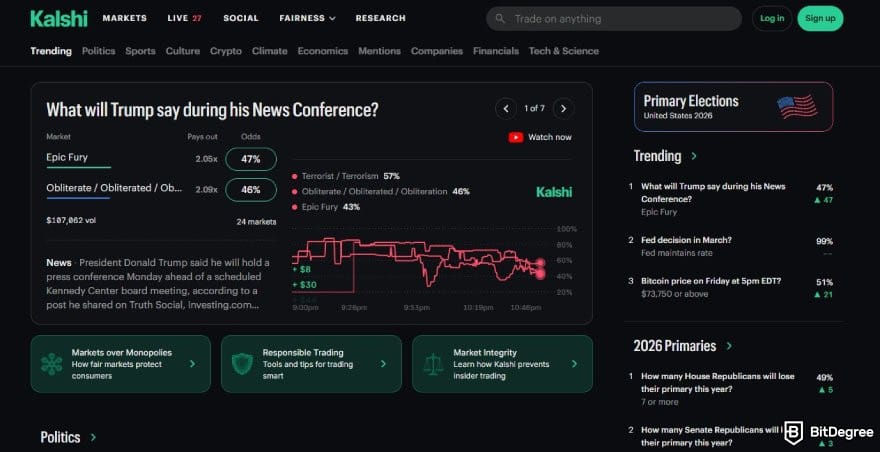Select the Tech & Science category tab
The height and width of the screenshot is (452, 880).
pyautogui.click(x=563, y=51)
